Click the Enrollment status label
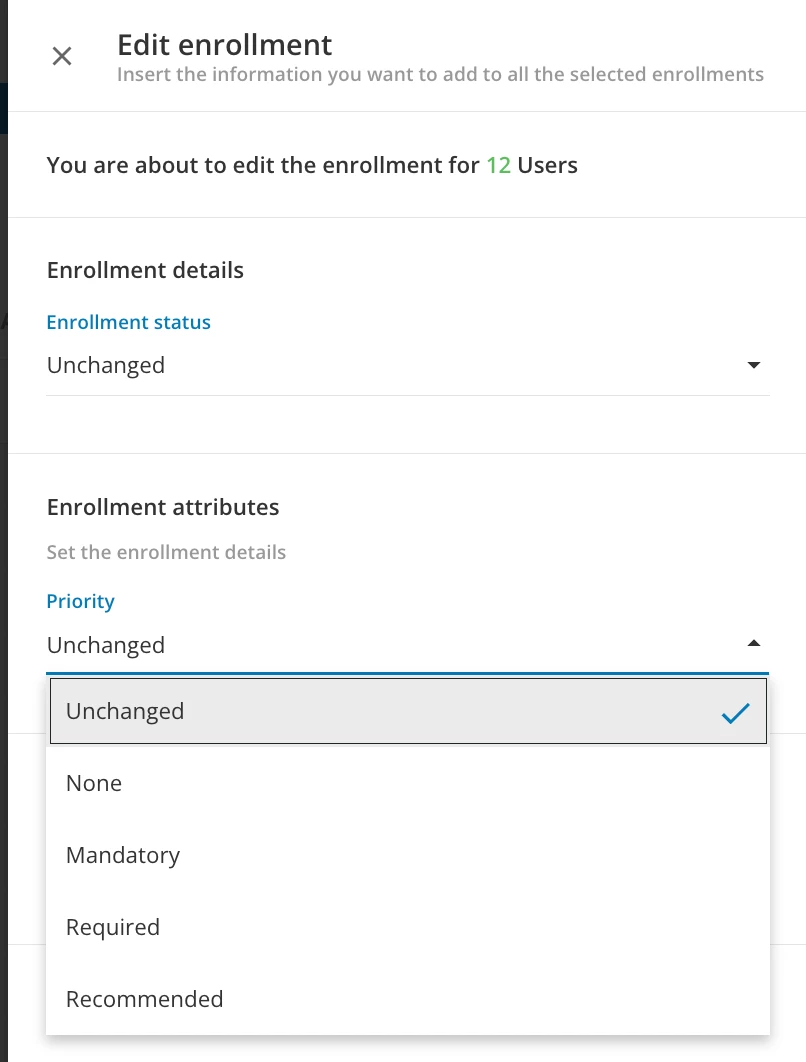806x1062 pixels. coord(129,322)
